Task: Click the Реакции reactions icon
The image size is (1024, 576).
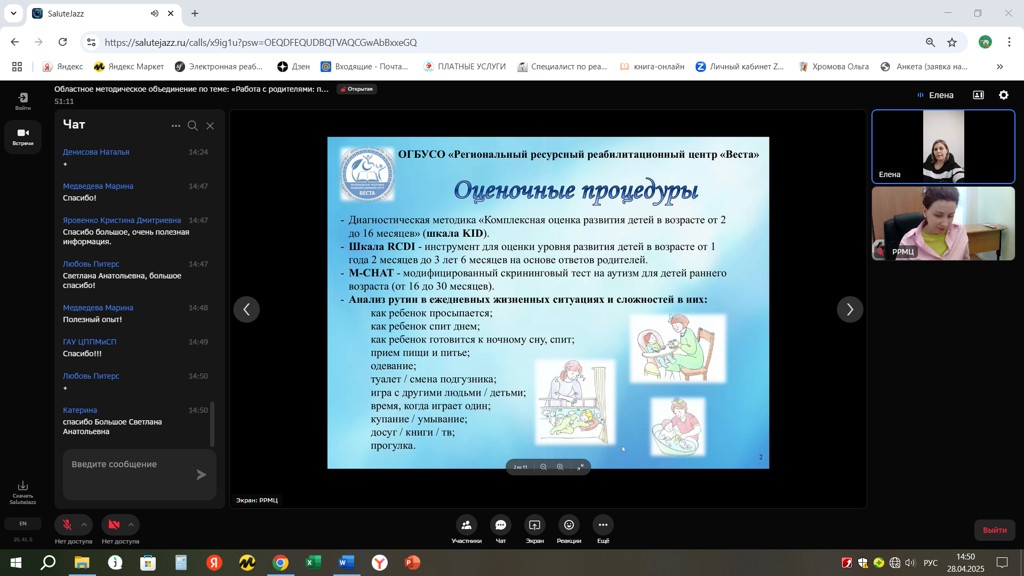Action: [x=569, y=525]
